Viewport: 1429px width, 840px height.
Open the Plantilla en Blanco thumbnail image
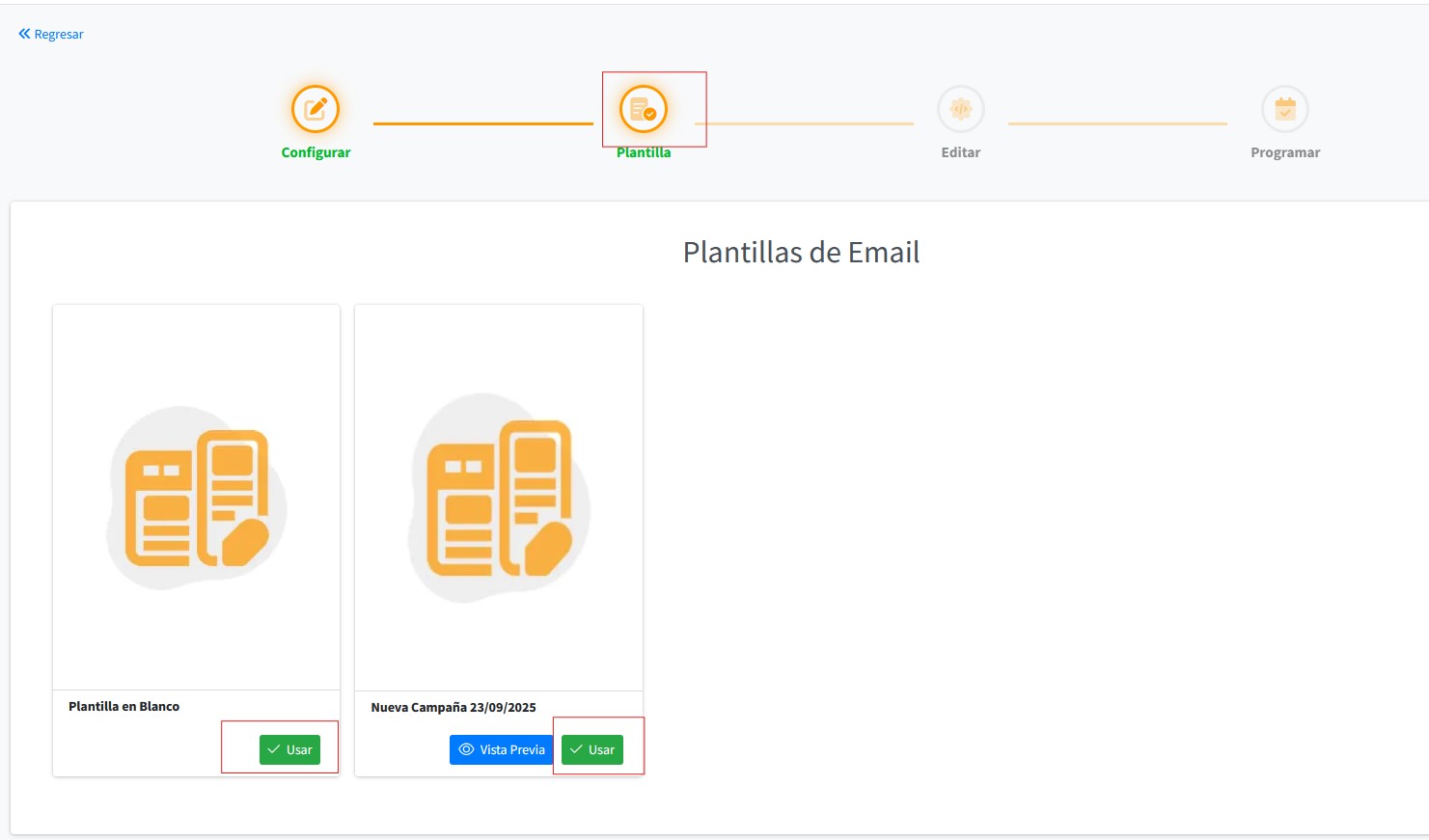tap(197, 498)
